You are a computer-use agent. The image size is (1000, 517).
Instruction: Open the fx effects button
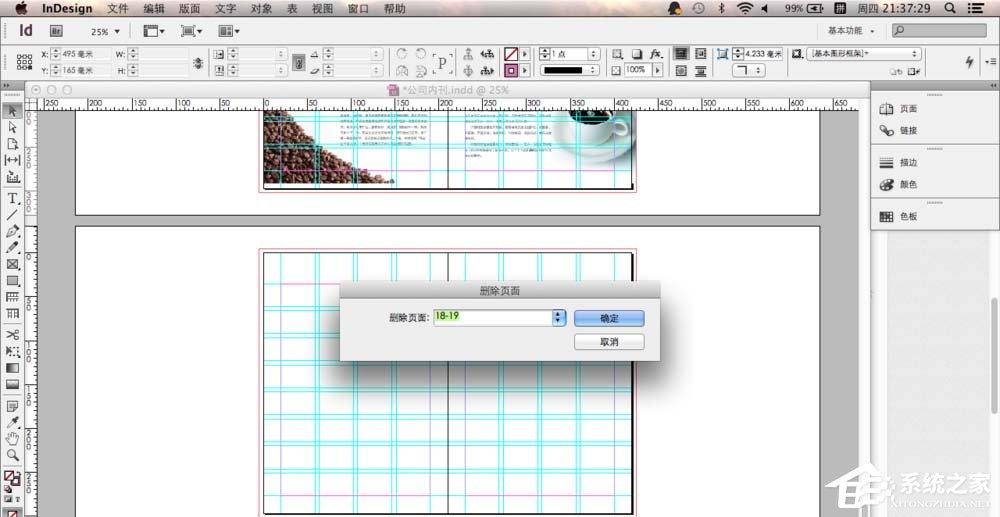654,54
